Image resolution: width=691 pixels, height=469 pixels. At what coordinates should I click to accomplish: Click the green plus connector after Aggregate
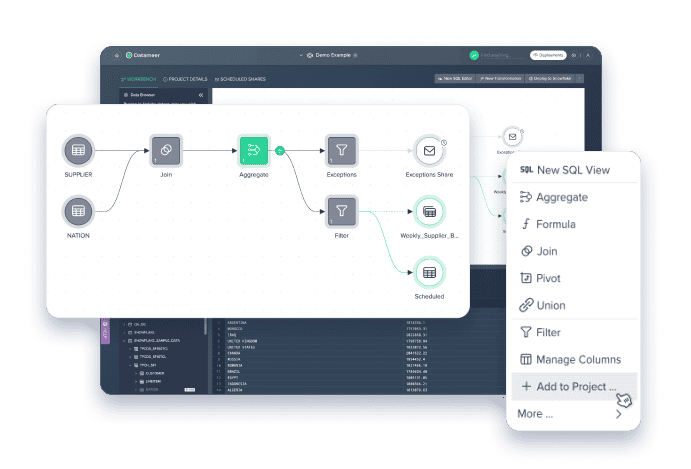coord(280,151)
